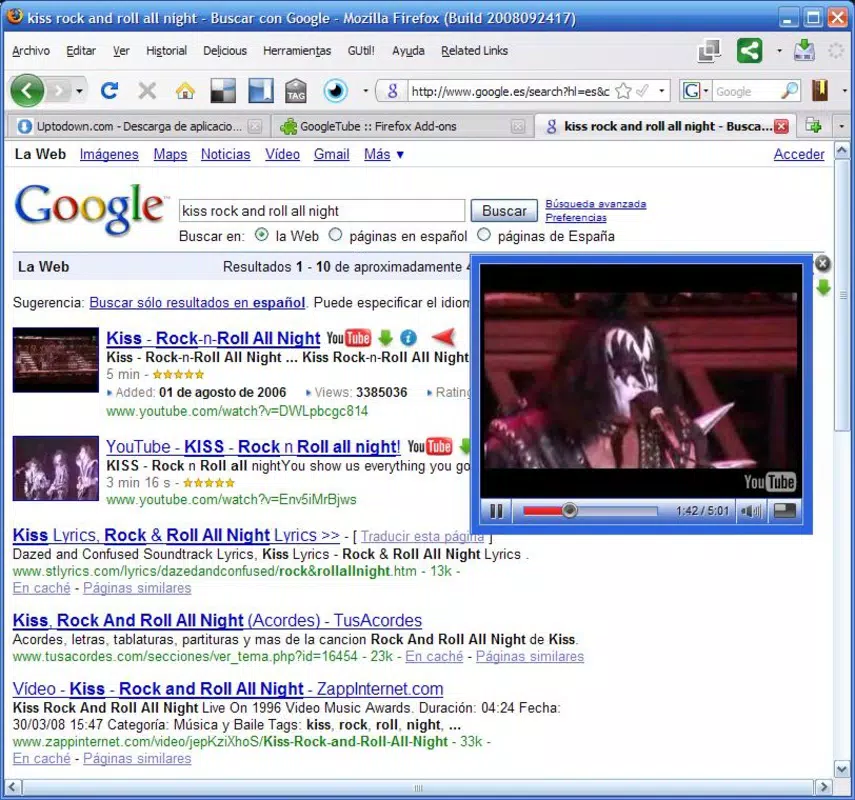The width and height of the screenshot is (855, 800).
Task: Open the first result video thumbnail
Action: (56, 360)
